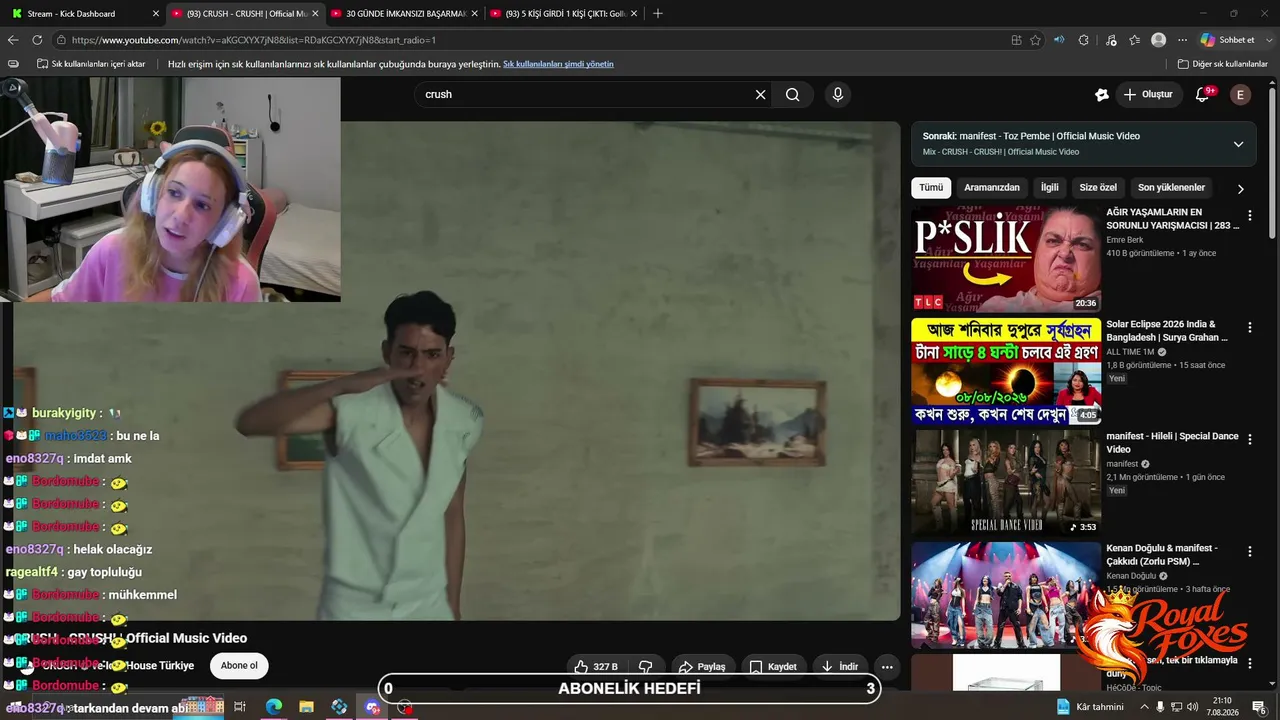The width and height of the screenshot is (1280, 720).
Task: Open options for the P*SLIK video
Action: click(1249, 215)
